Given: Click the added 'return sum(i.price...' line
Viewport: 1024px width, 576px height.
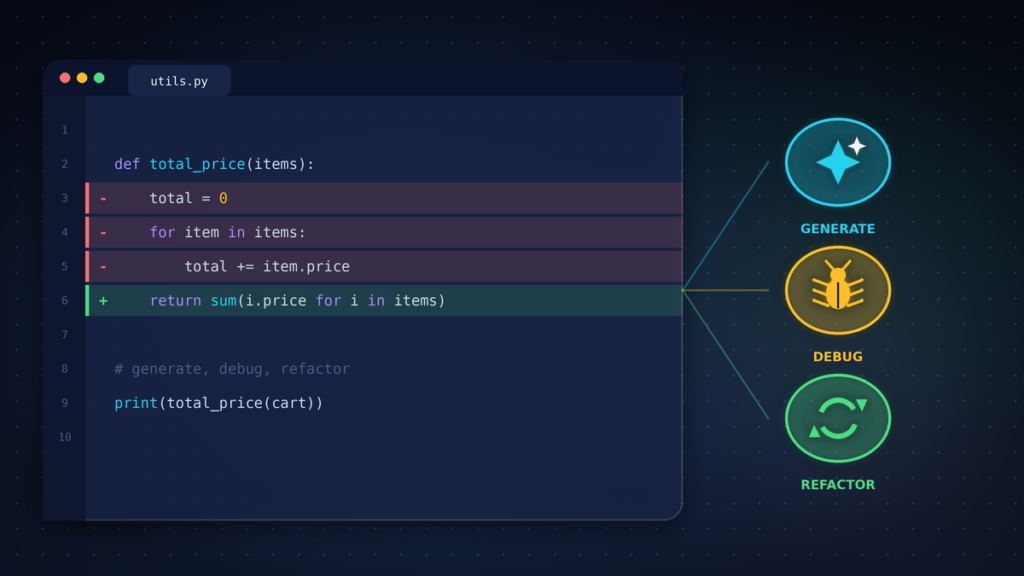Looking at the screenshot, I should pyautogui.click(x=384, y=300).
